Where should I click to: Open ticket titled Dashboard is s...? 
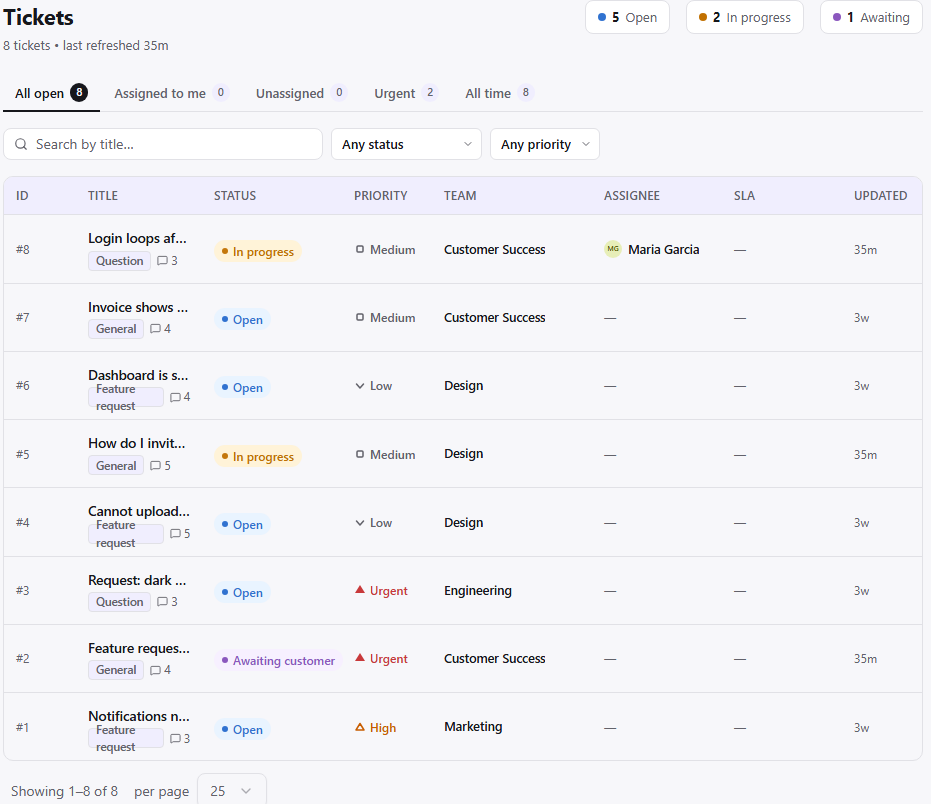[x=138, y=375]
